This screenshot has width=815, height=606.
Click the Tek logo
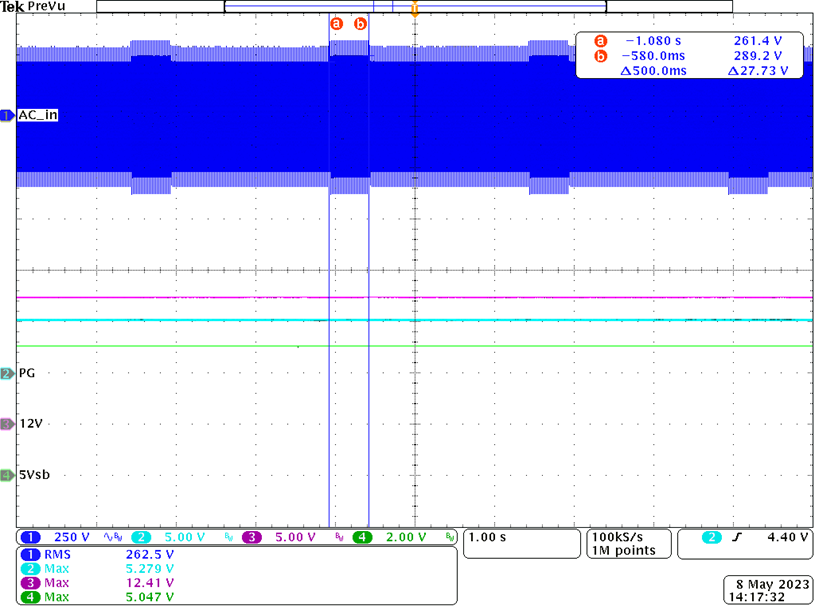13,7
